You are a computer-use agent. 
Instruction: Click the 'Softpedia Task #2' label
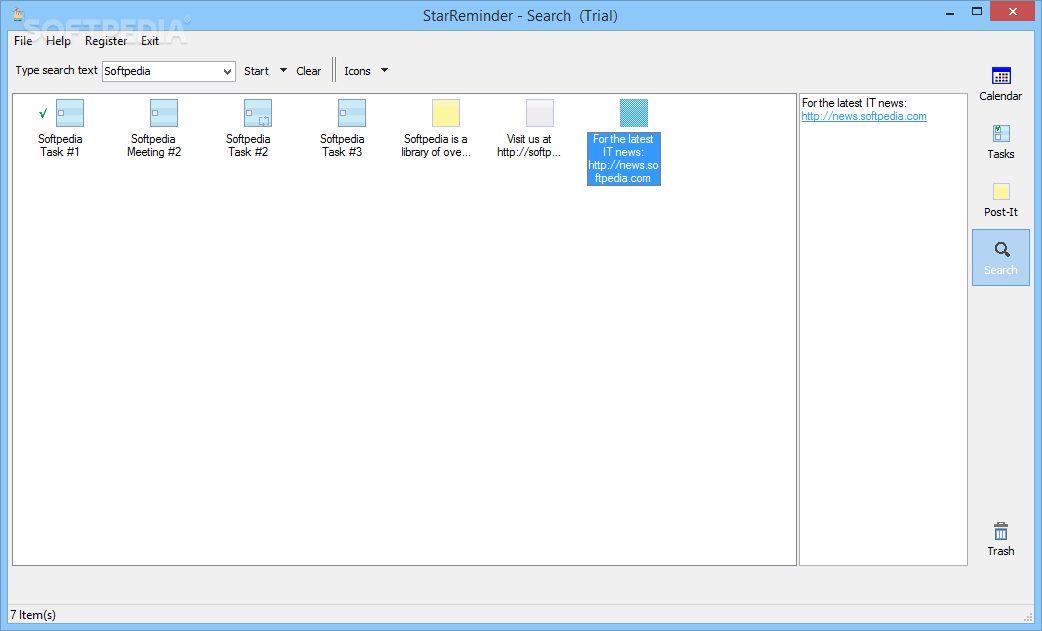(248, 145)
